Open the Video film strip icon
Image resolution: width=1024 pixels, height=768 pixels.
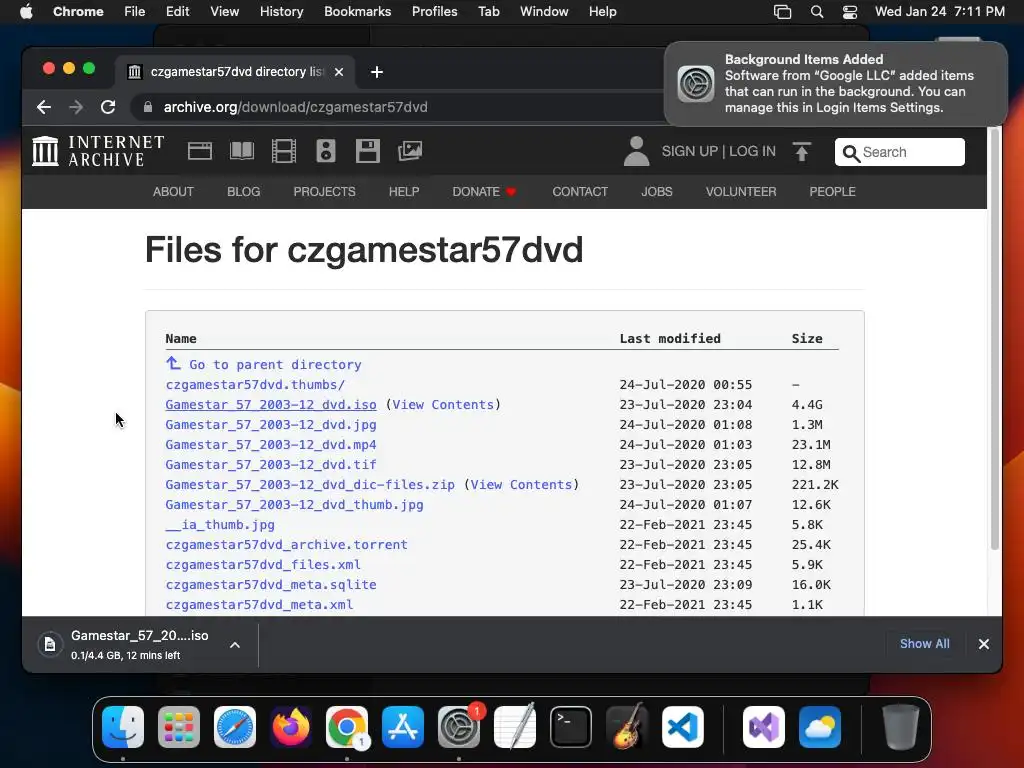point(283,151)
